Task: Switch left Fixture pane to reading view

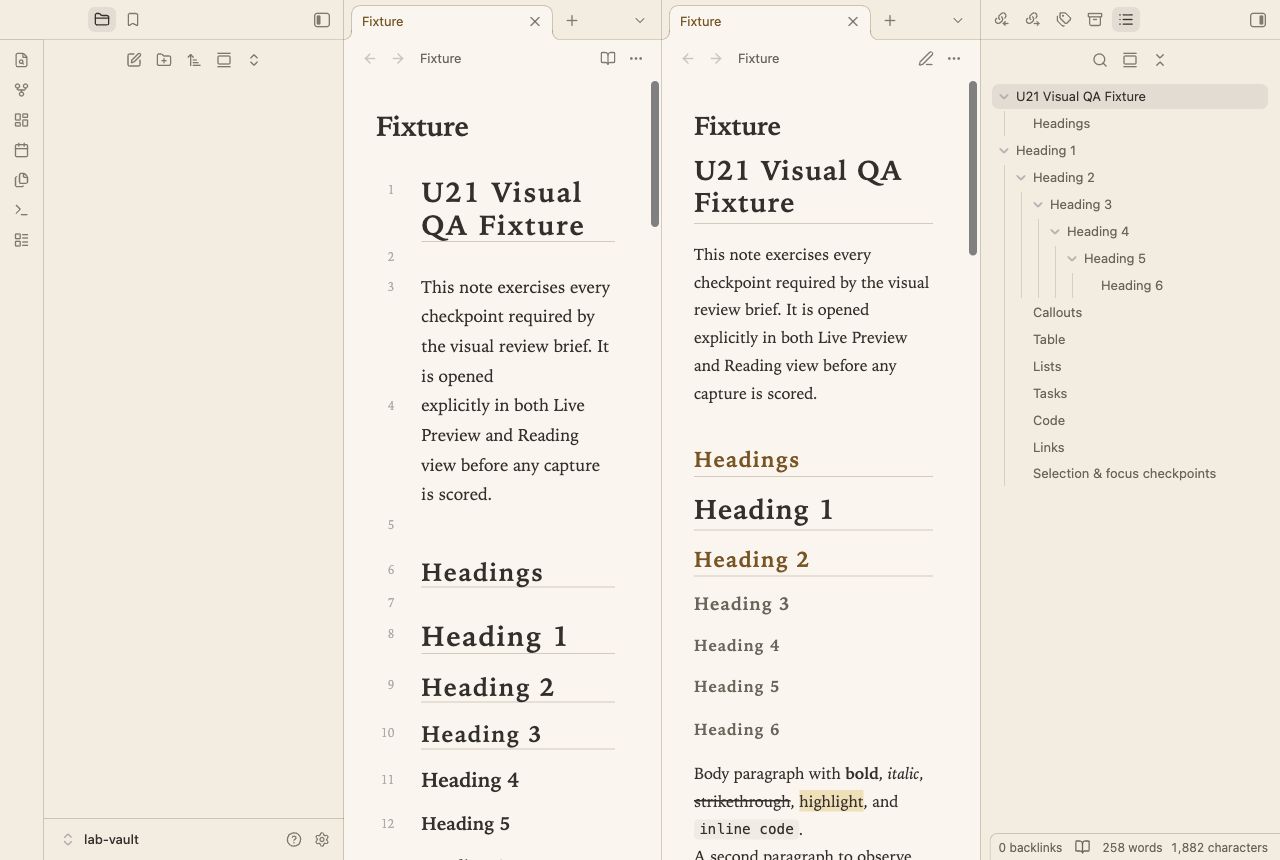Action: point(608,59)
